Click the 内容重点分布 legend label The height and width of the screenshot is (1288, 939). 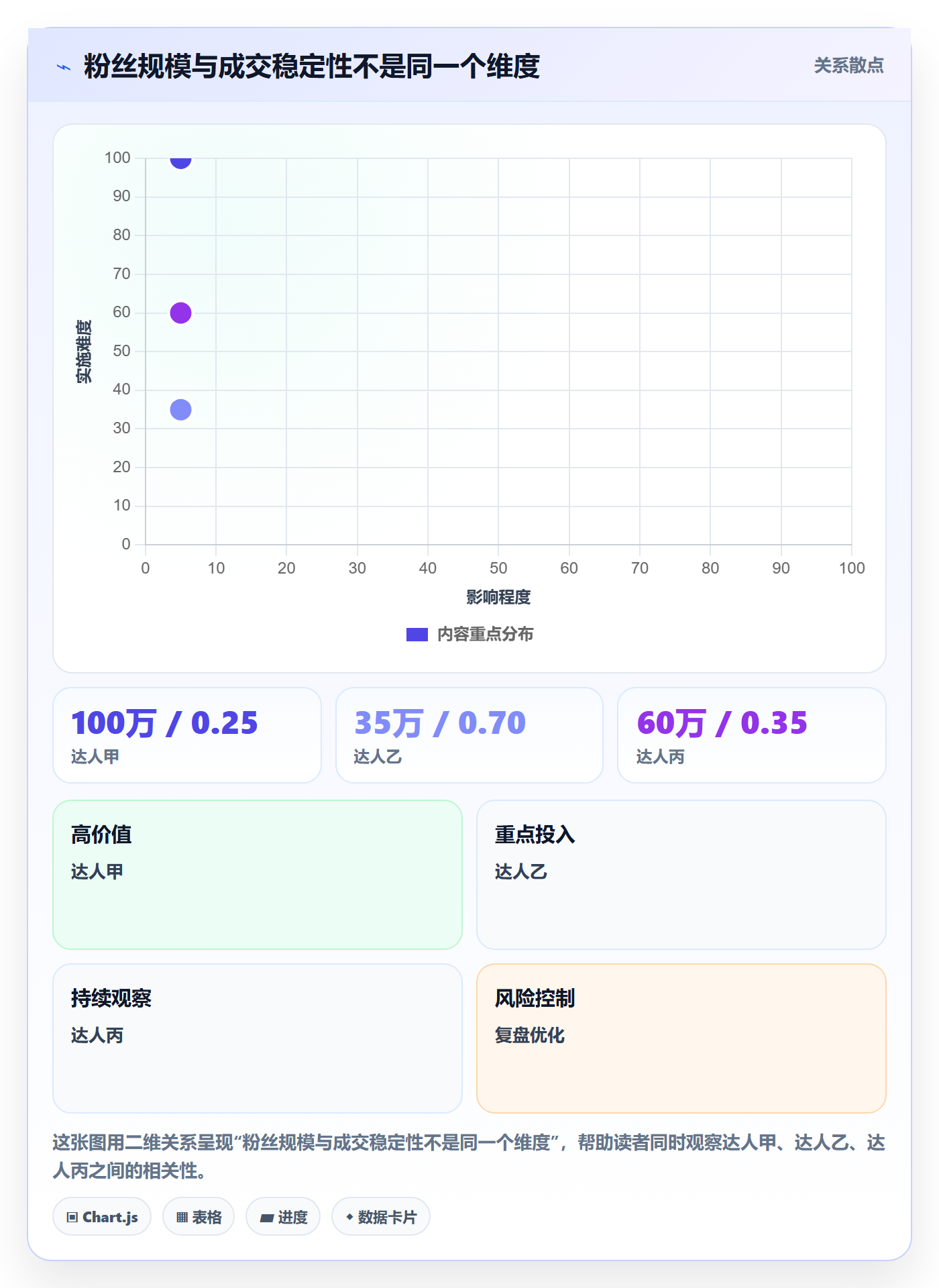485,635
